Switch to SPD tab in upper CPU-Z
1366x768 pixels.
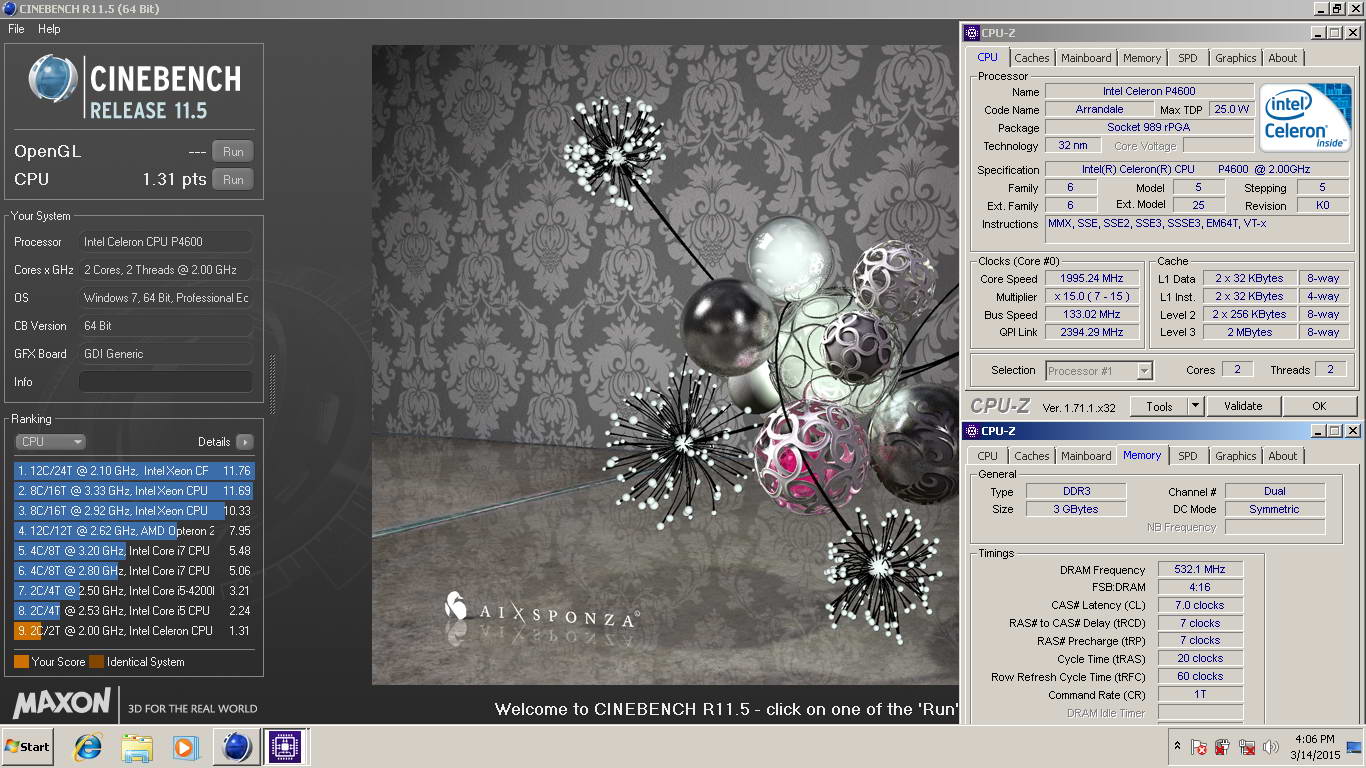tap(1188, 58)
